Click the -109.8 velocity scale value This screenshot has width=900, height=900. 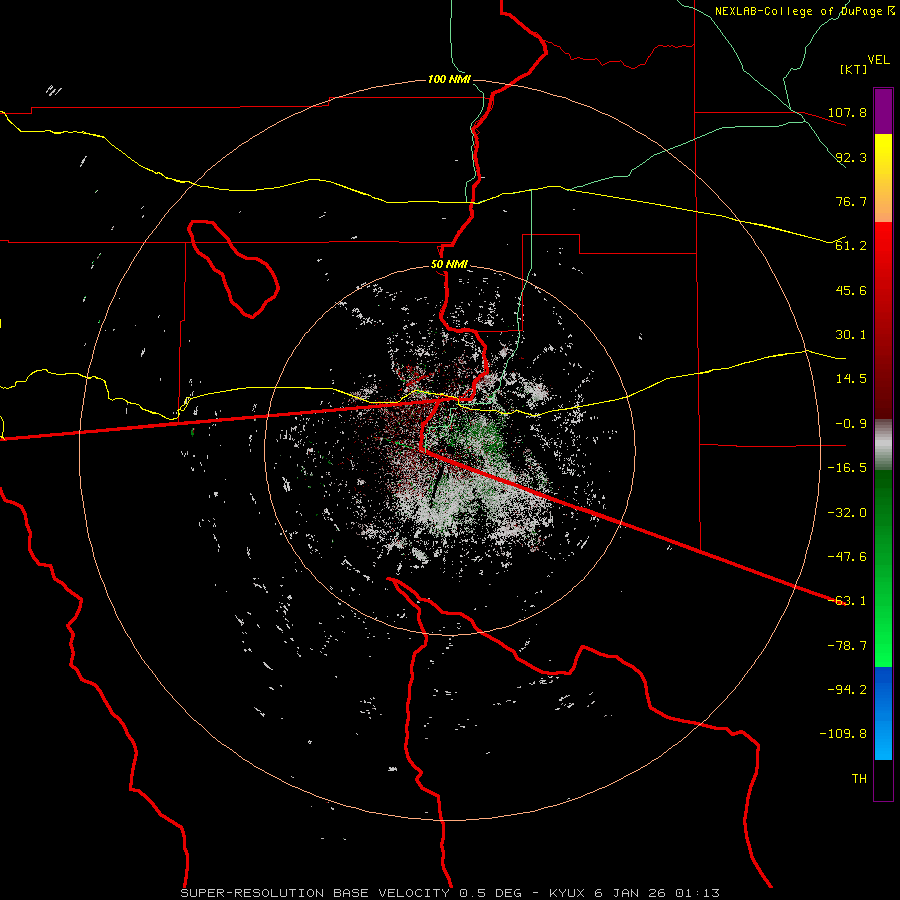click(x=843, y=734)
